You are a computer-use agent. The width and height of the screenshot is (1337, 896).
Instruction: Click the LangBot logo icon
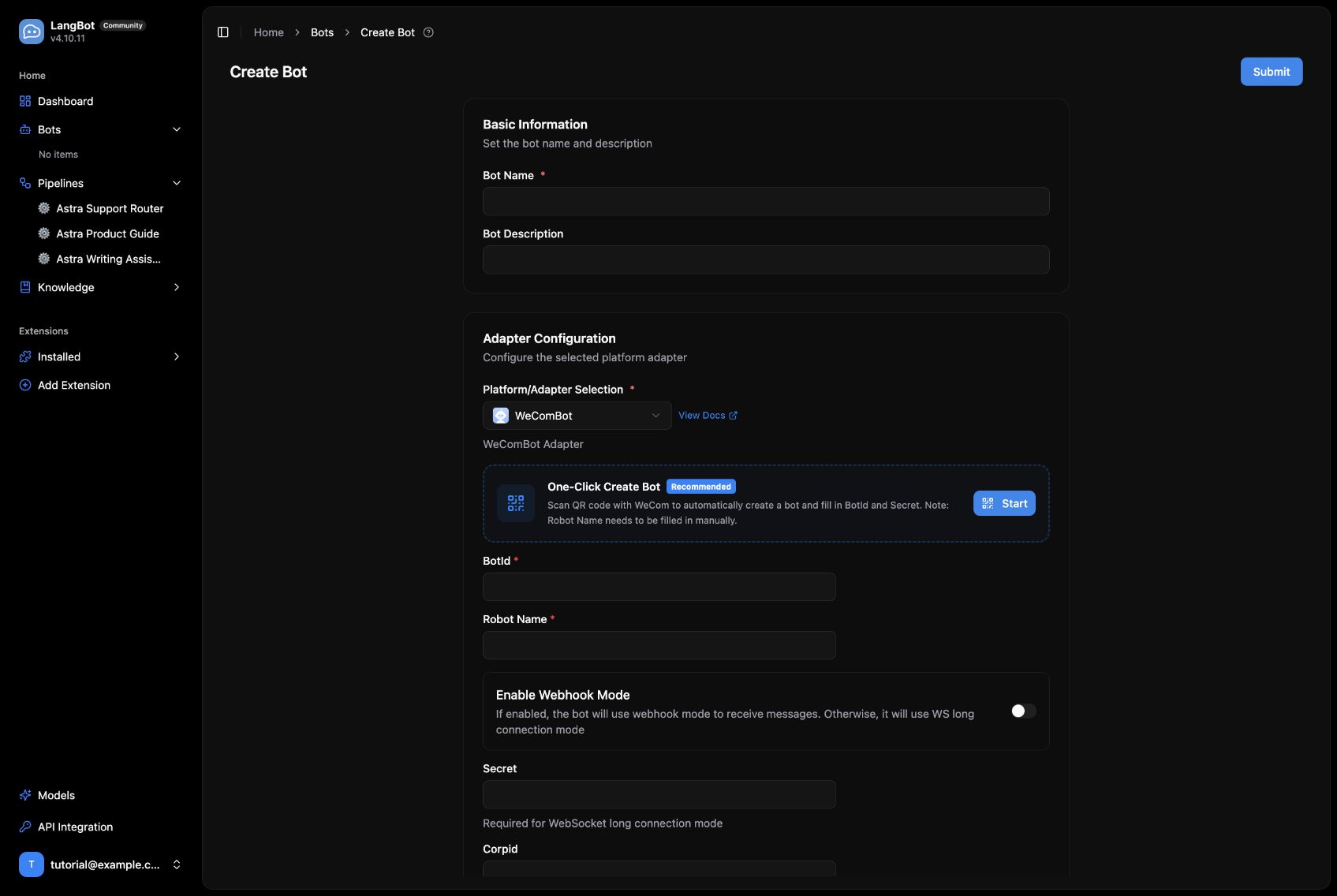[x=32, y=32]
